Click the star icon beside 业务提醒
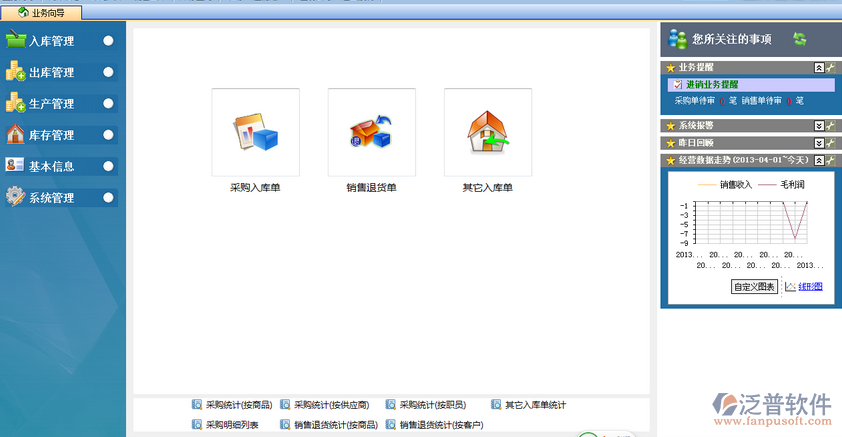Viewport: 842px width, 437px height. [670, 68]
